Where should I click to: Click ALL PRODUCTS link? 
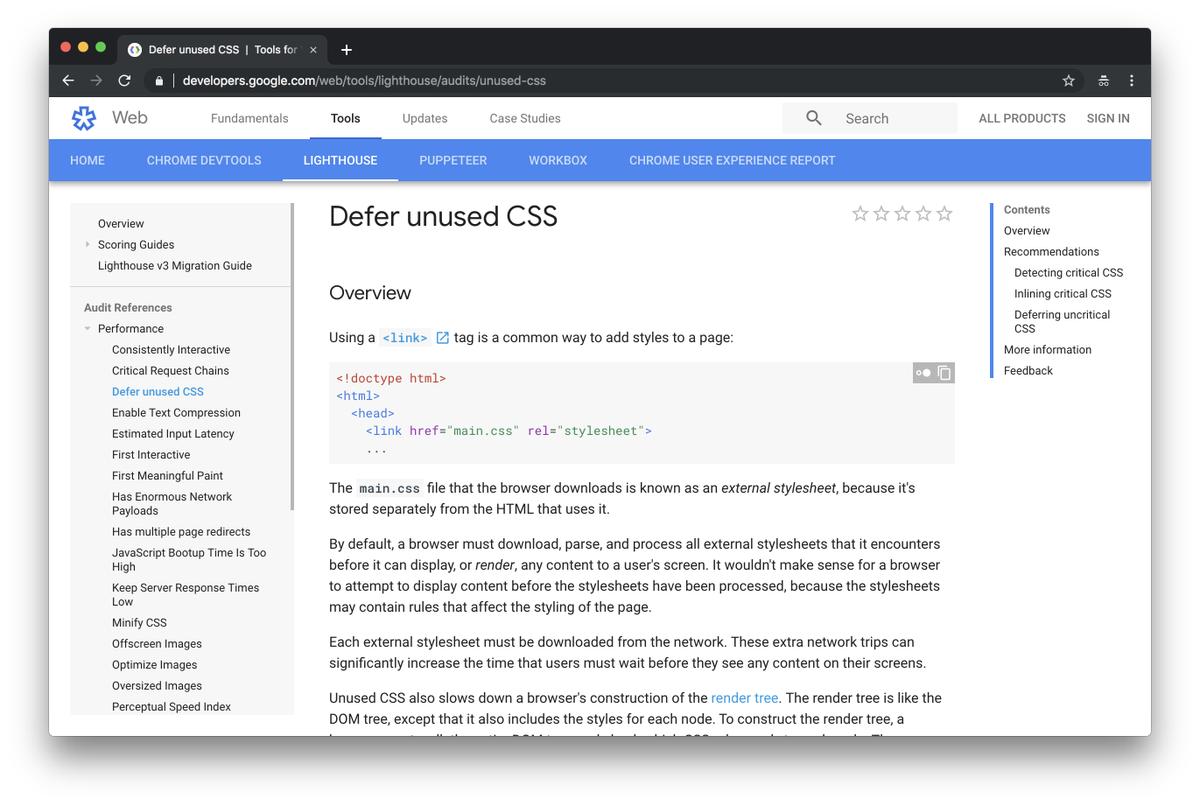(1022, 118)
